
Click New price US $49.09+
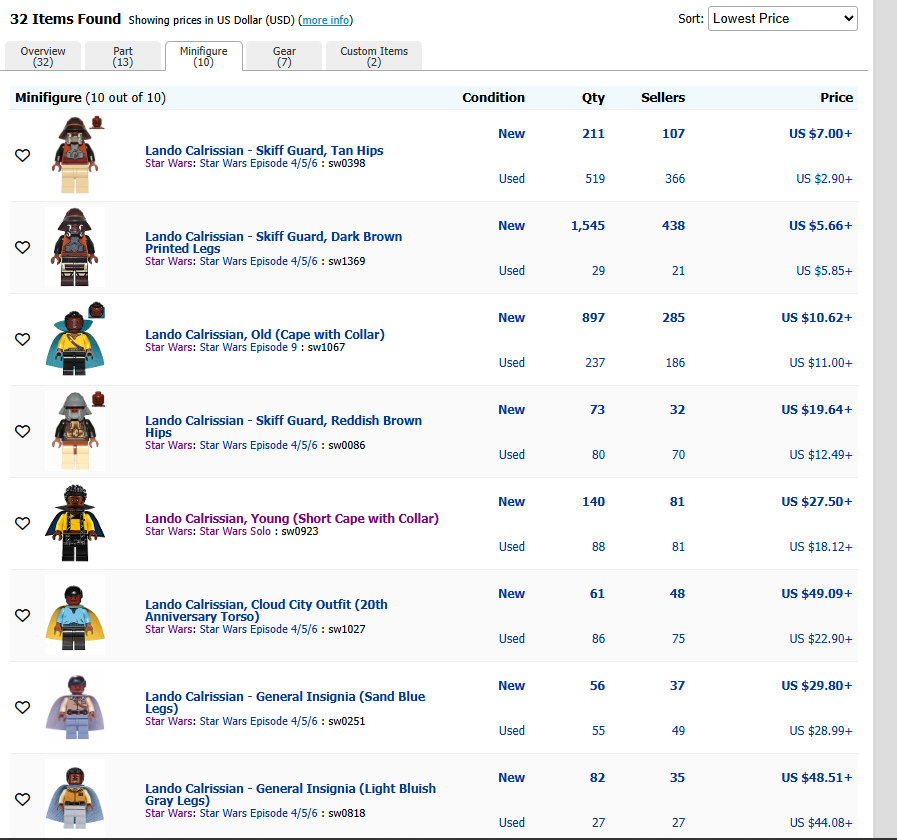tap(817, 593)
